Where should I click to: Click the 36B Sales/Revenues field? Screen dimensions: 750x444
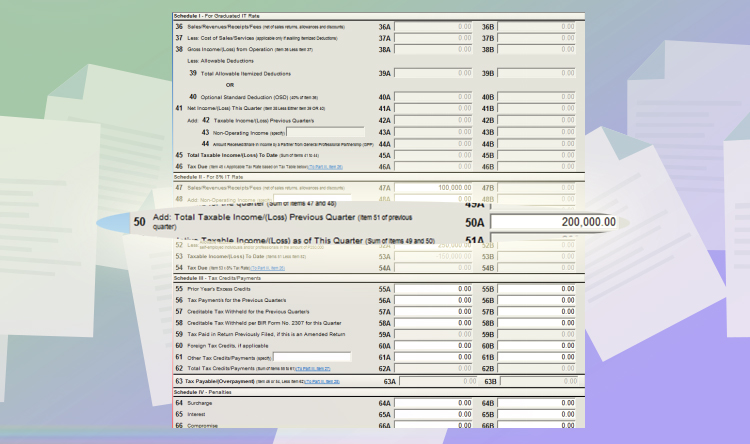tap(537, 27)
